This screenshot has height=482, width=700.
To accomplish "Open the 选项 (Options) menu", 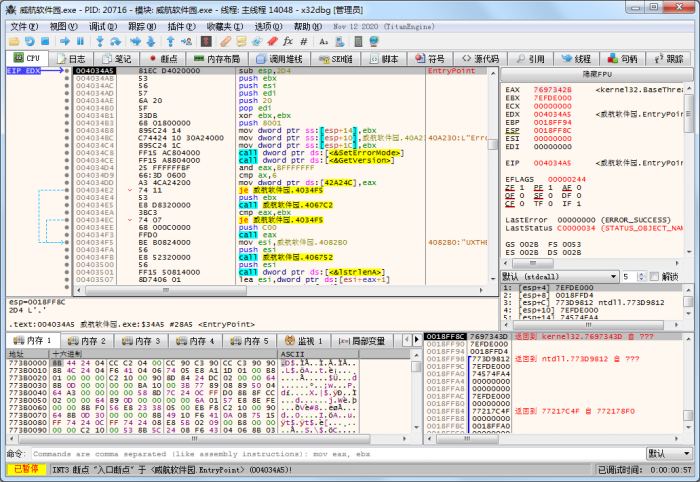I will [x=268, y=27].
